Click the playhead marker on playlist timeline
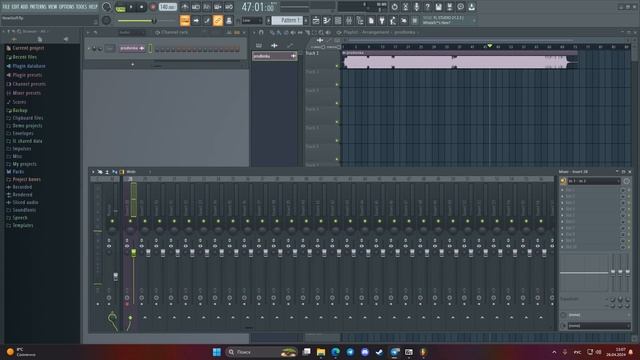Viewport: 640px width, 360px height. tap(490, 46)
